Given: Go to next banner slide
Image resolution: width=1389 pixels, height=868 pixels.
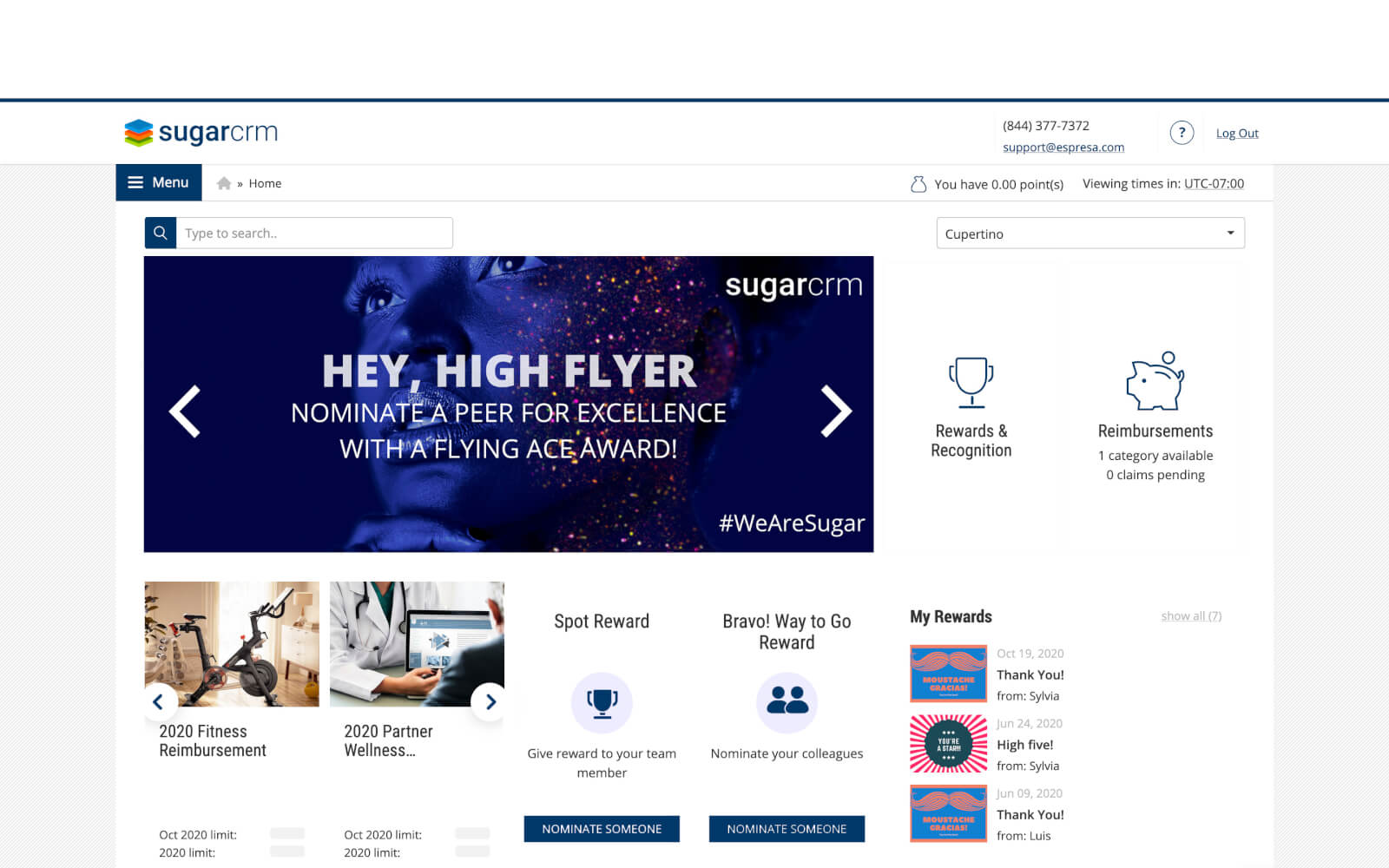Looking at the screenshot, I should pyautogui.click(x=836, y=411).
